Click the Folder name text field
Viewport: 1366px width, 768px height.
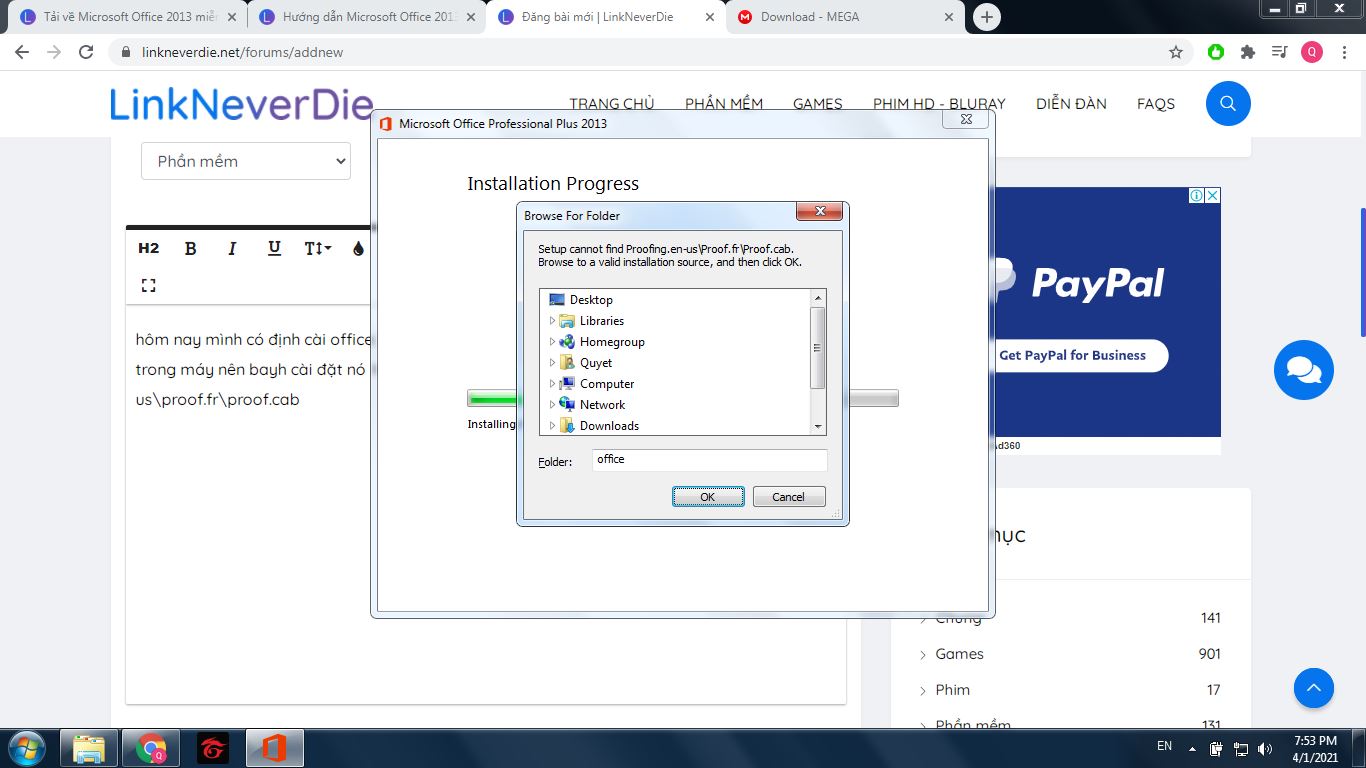pyautogui.click(x=709, y=460)
